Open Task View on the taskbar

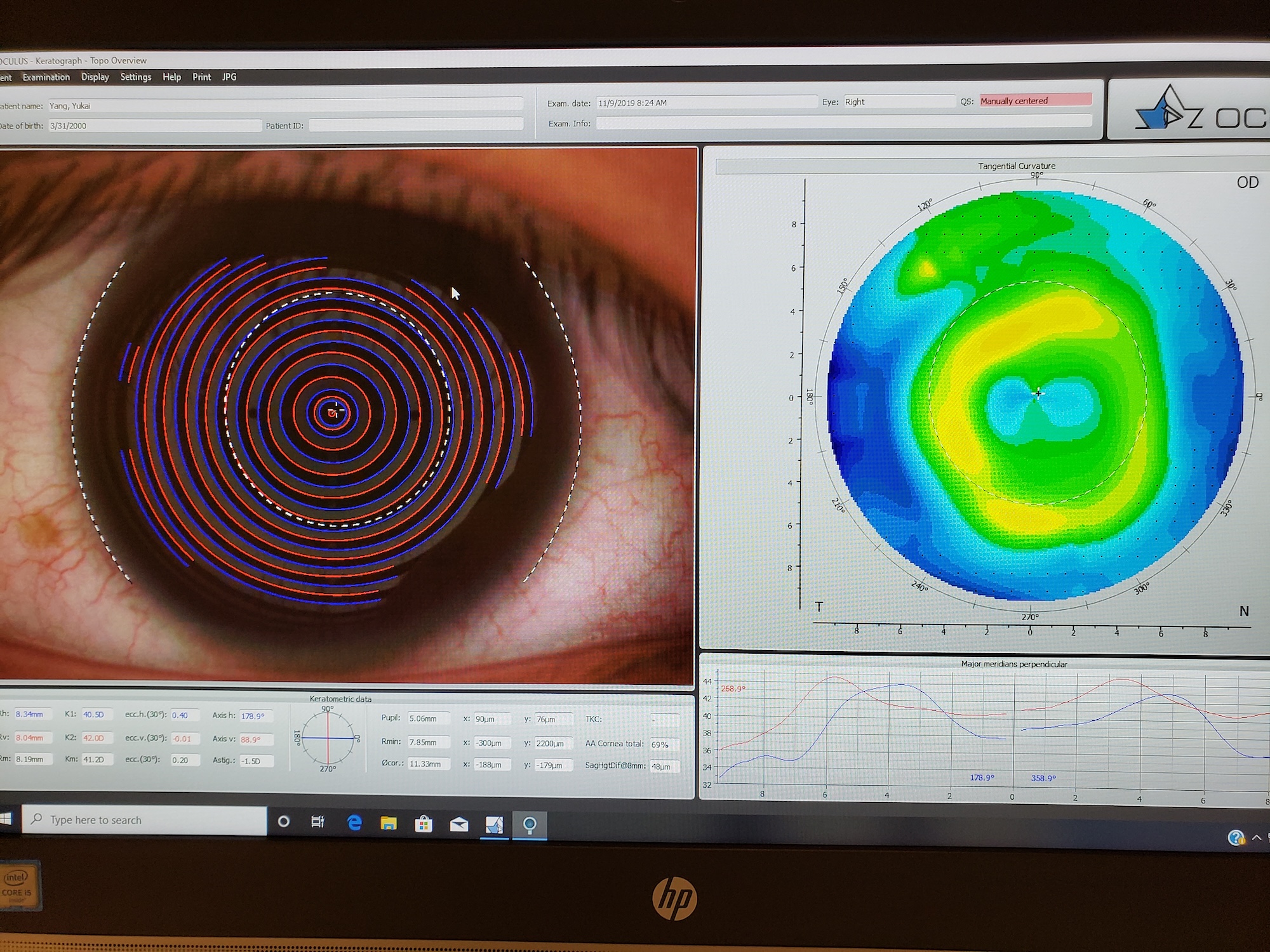click(x=319, y=823)
